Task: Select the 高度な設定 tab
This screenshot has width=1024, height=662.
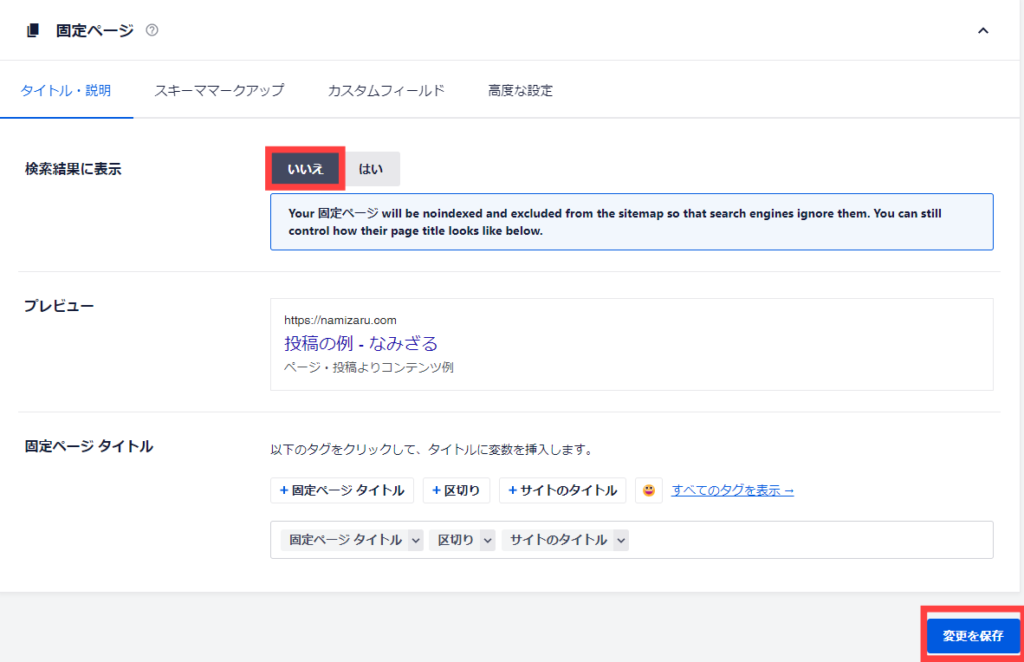Action: tap(520, 91)
